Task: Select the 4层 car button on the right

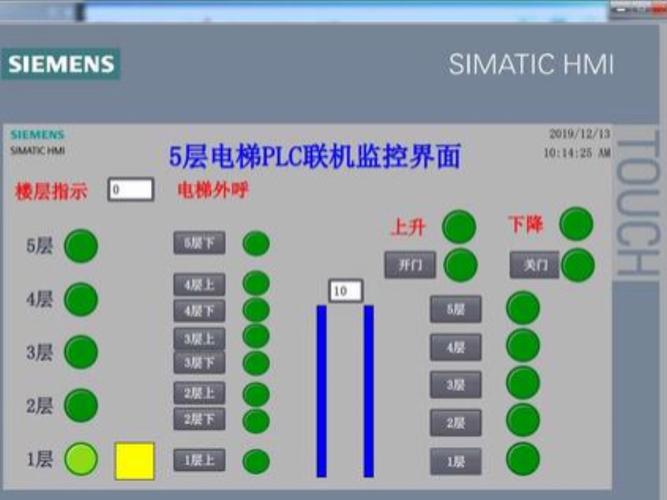Action: point(455,347)
